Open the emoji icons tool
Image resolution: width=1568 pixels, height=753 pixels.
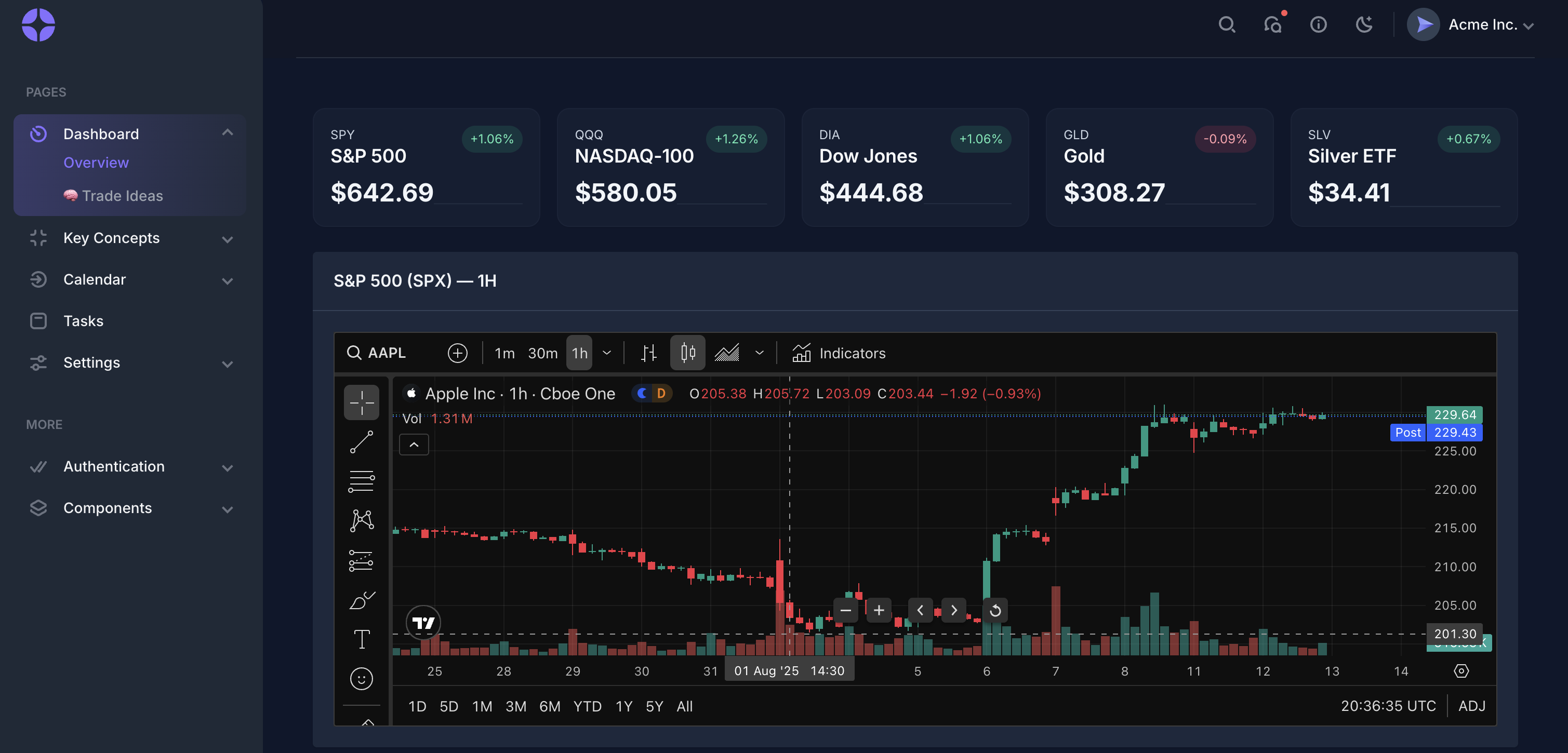click(362, 679)
